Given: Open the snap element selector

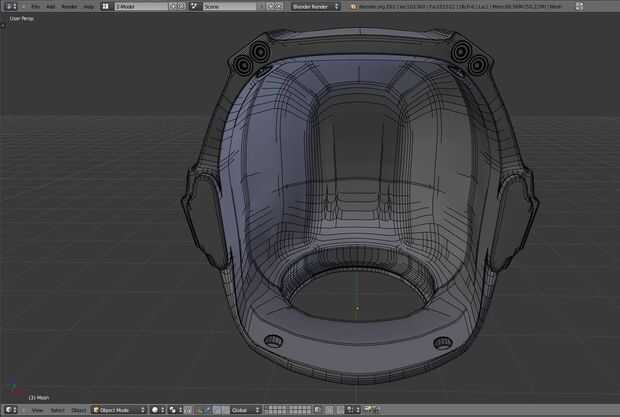Looking at the screenshot, I should click(353, 410).
